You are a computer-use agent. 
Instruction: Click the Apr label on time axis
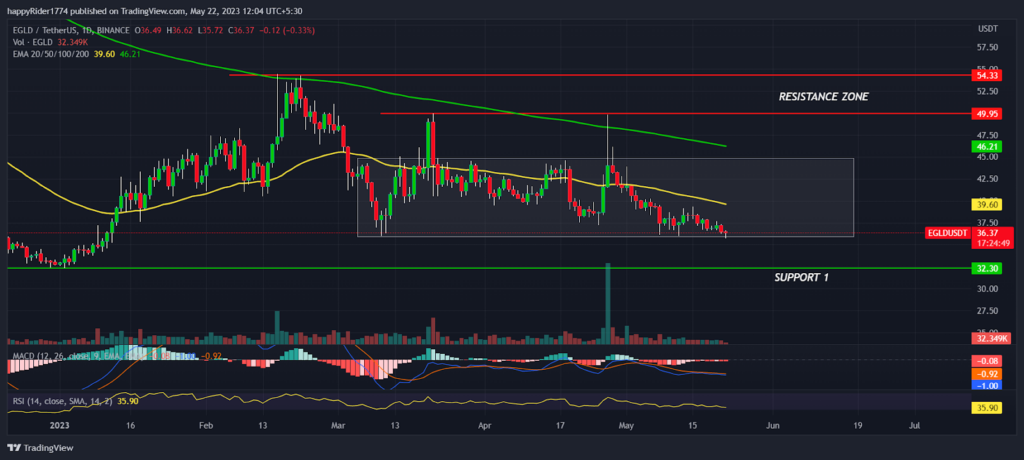coord(485,425)
